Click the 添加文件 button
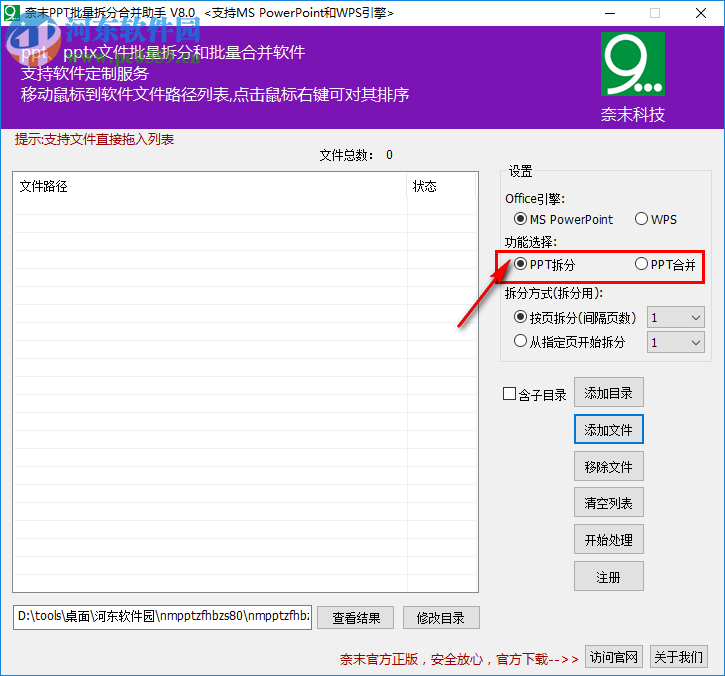This screenshot has width=725, height=676. (608, 430)
